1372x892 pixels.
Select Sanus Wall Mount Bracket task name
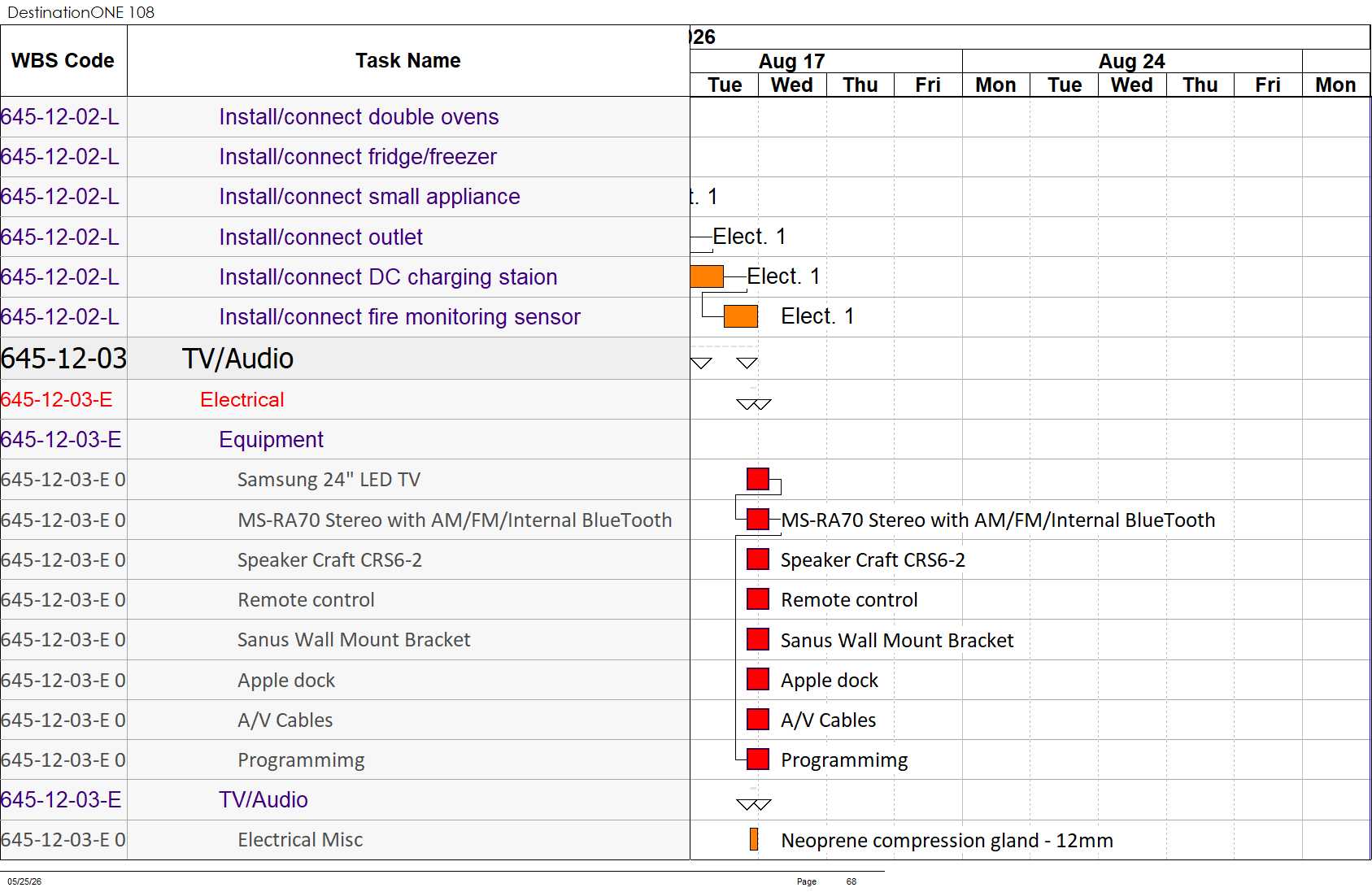pyautogui.click(x=354, y=640)
